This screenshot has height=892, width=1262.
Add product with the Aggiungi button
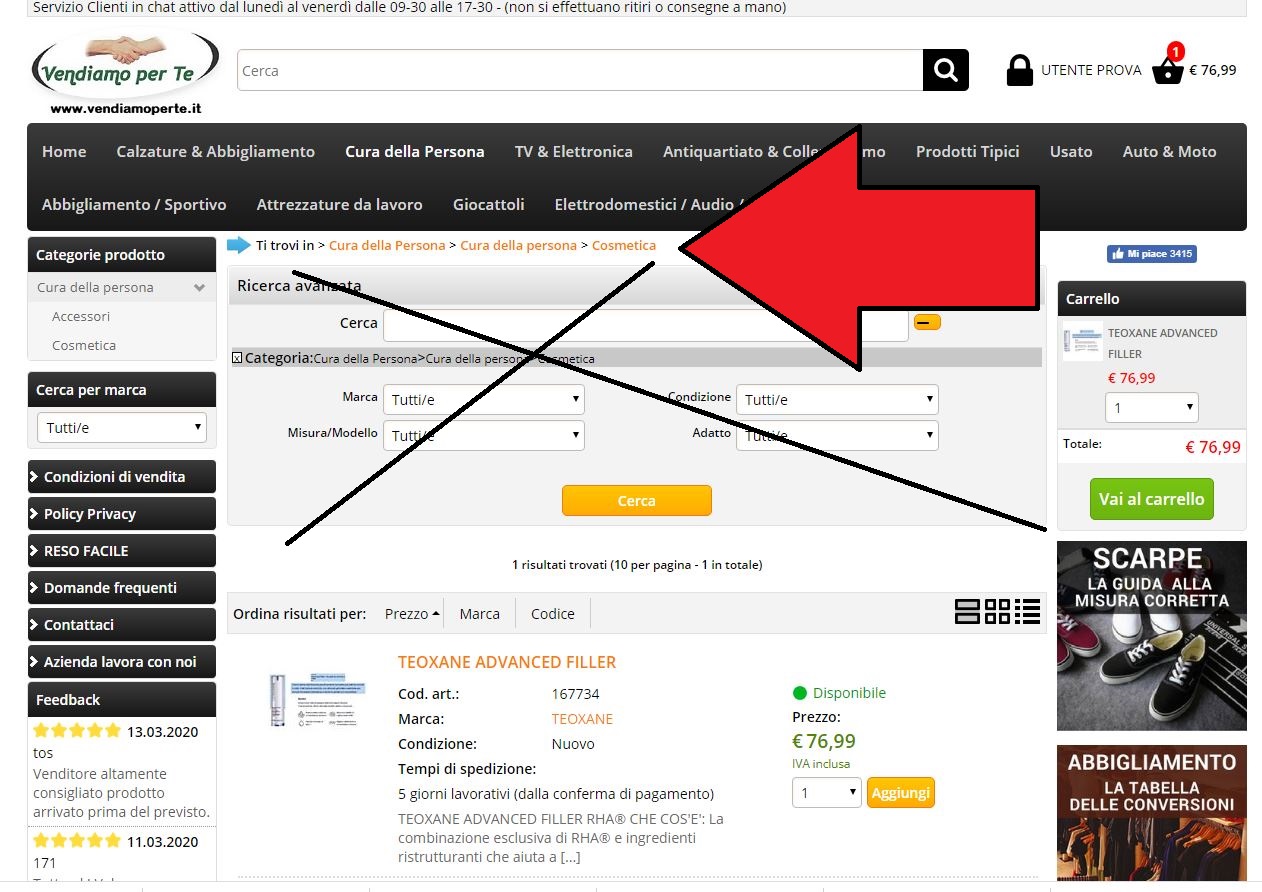click(x=900, y=793)
